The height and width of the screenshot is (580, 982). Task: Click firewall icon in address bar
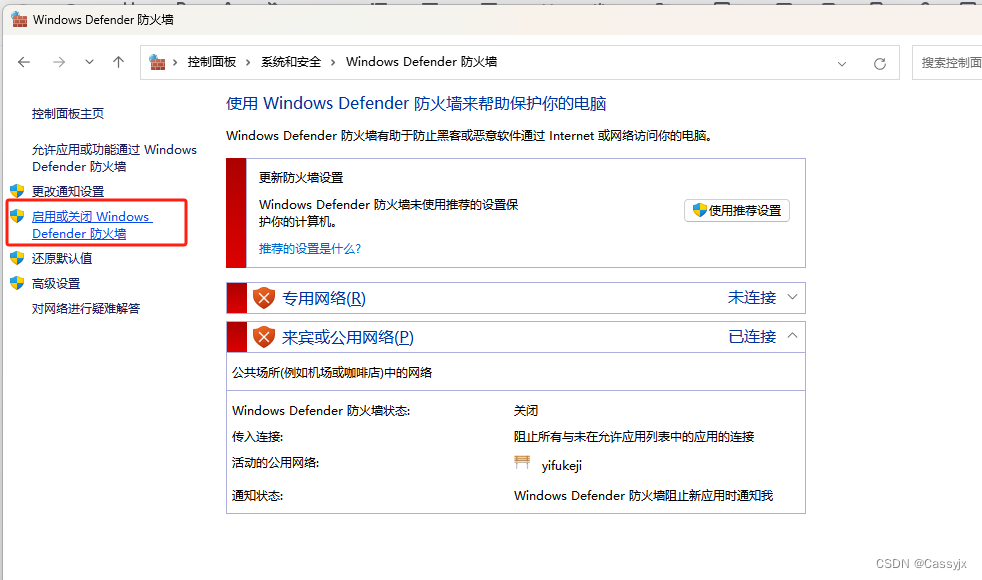[x=157, y=62]
